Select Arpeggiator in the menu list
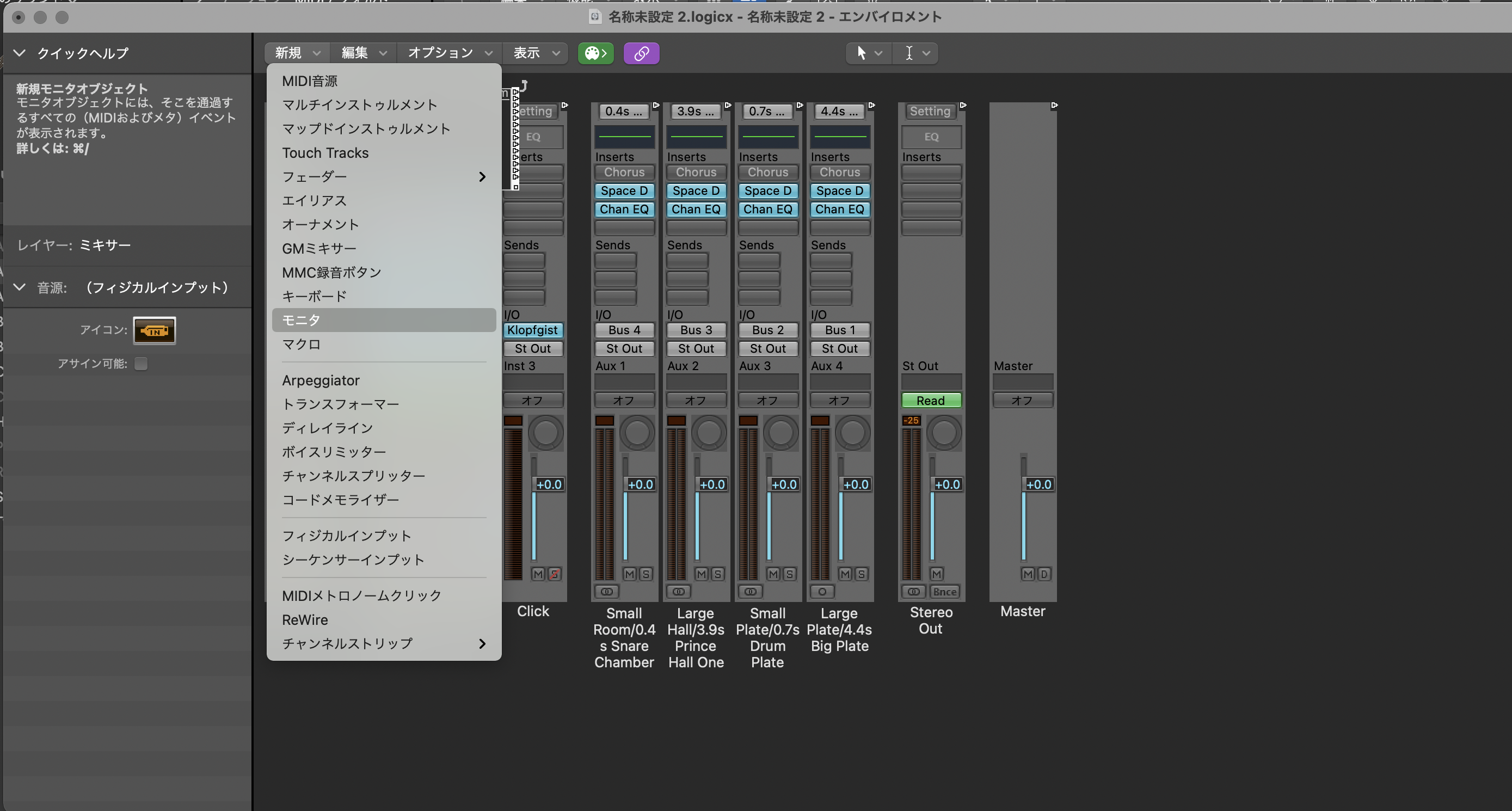 (321, 380)
